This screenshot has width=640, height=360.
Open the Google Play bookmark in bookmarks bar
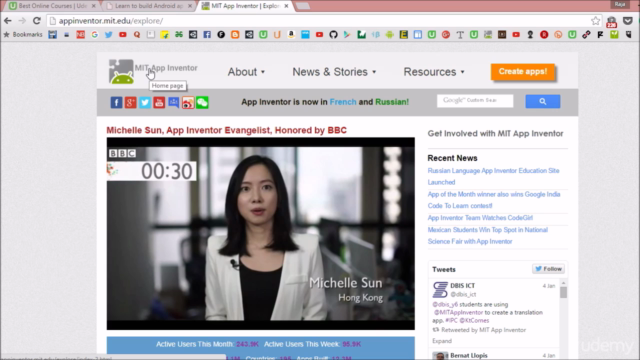click(347, 35)
